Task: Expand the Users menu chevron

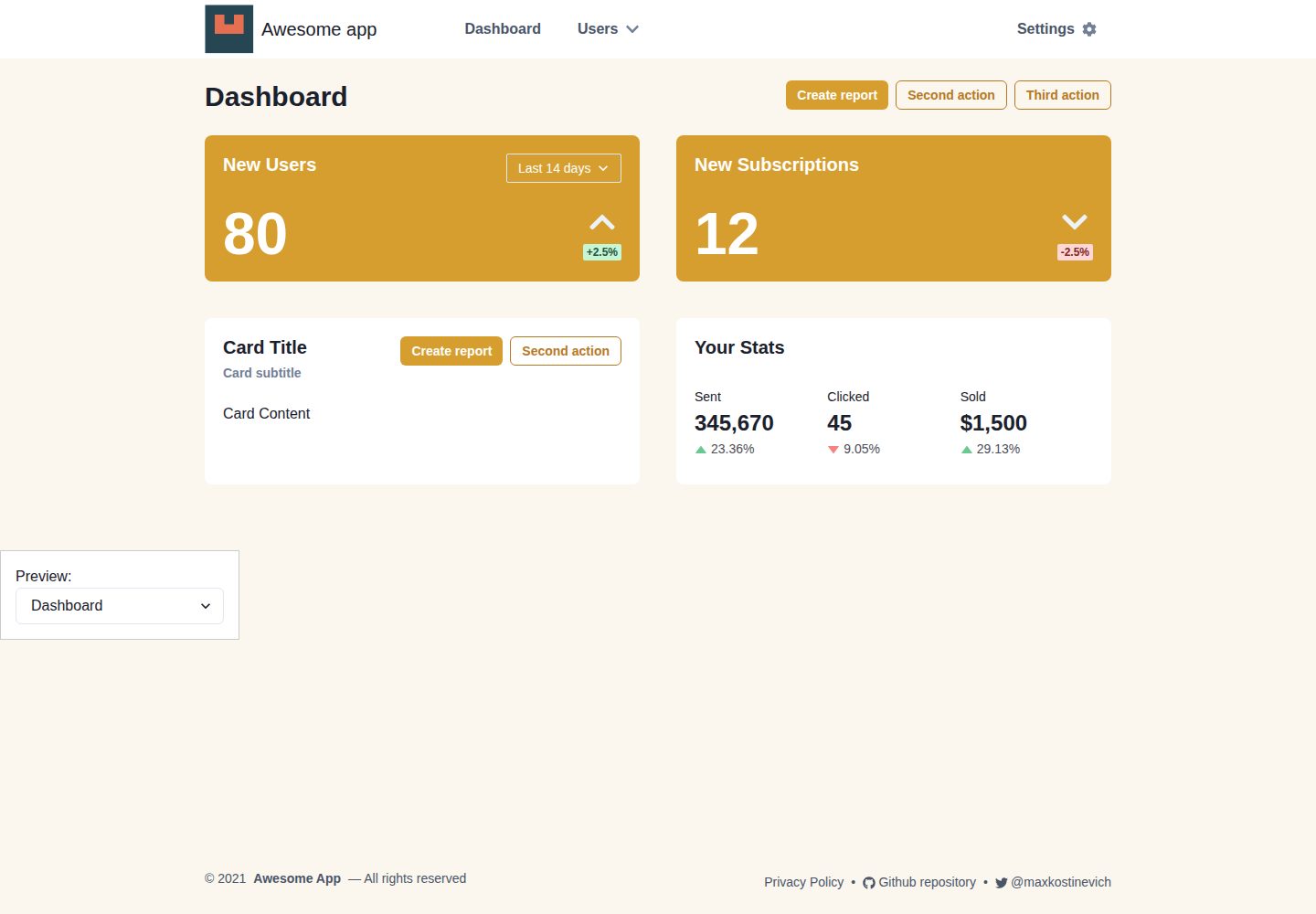Action: pos(632,29)
